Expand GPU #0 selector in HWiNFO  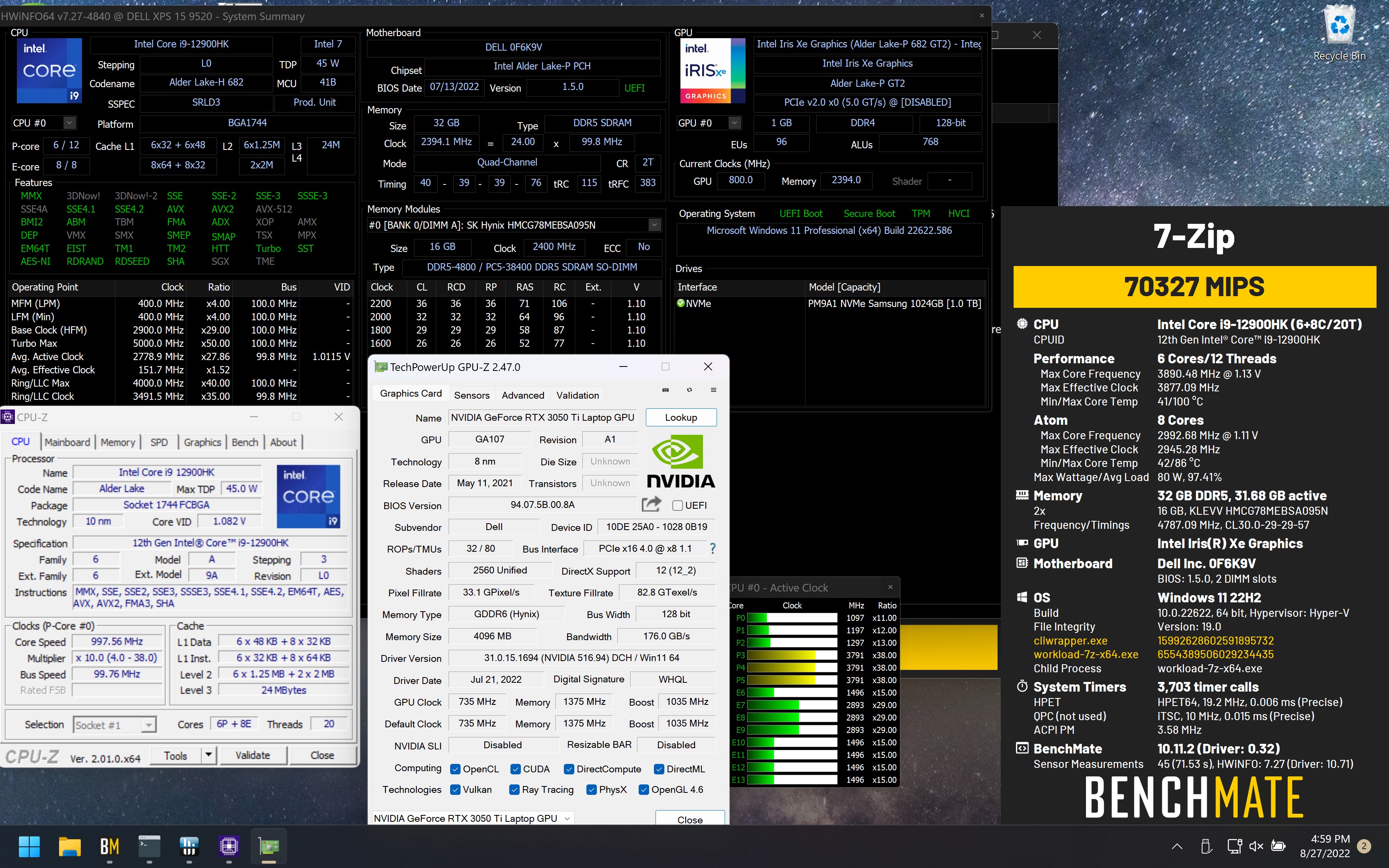coord(735,122)
